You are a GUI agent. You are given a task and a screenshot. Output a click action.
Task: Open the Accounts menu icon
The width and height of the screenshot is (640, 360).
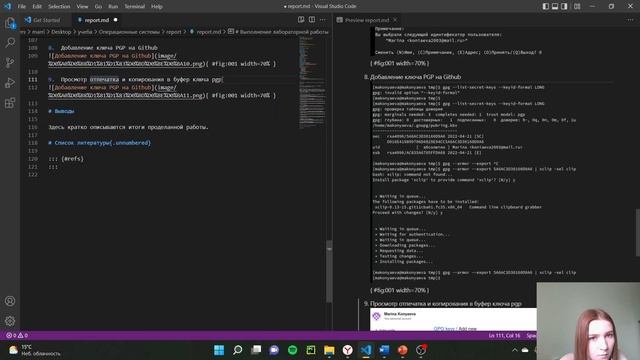tap(10, 301)
